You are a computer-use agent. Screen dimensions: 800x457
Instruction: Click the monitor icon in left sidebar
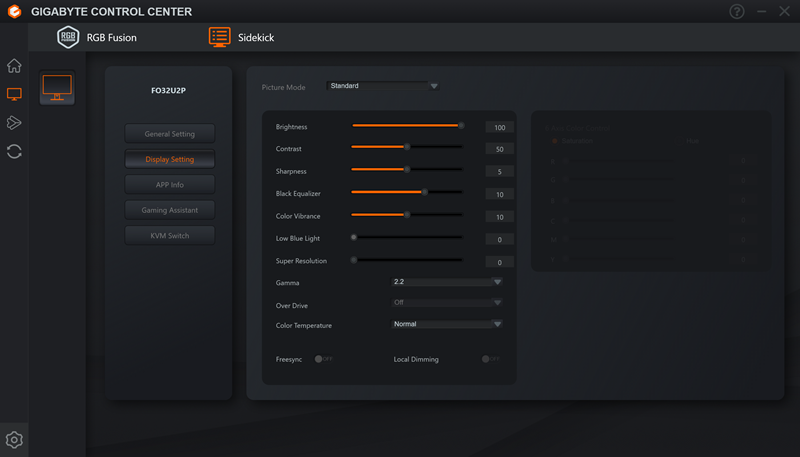tap(14, 94)
